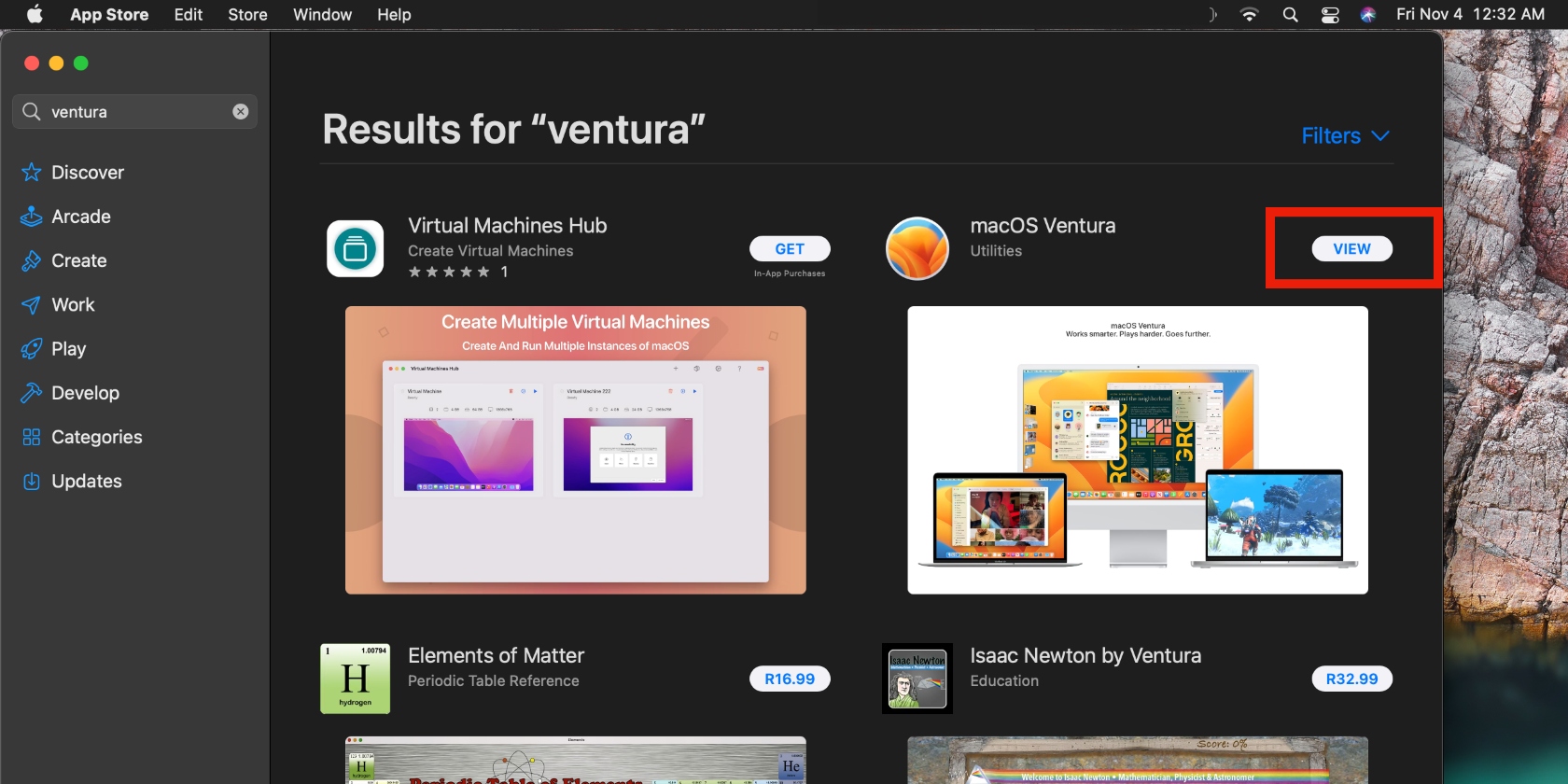Open the Help menu
This screenshot has height=784, width=1568.
394,14
